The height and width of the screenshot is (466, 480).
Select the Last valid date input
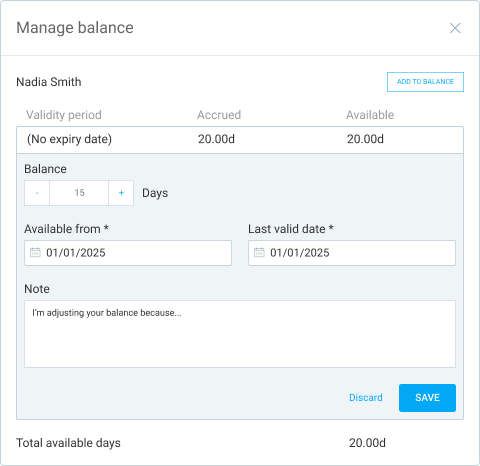(352, 253)
